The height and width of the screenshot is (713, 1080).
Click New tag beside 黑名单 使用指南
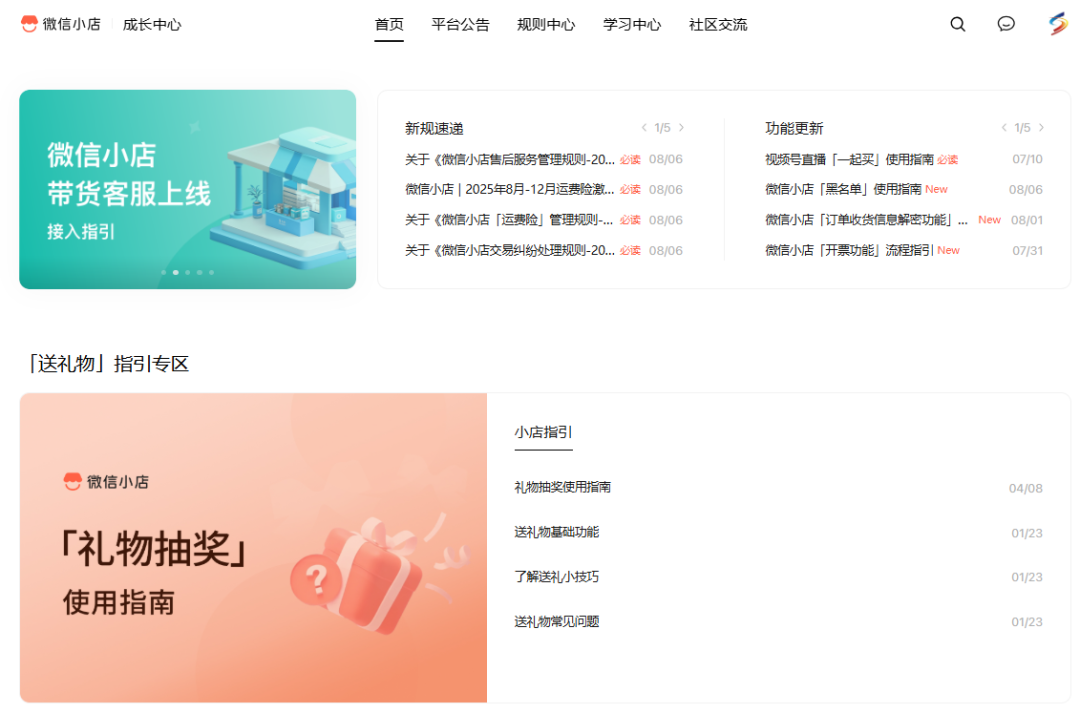[936, 189]
